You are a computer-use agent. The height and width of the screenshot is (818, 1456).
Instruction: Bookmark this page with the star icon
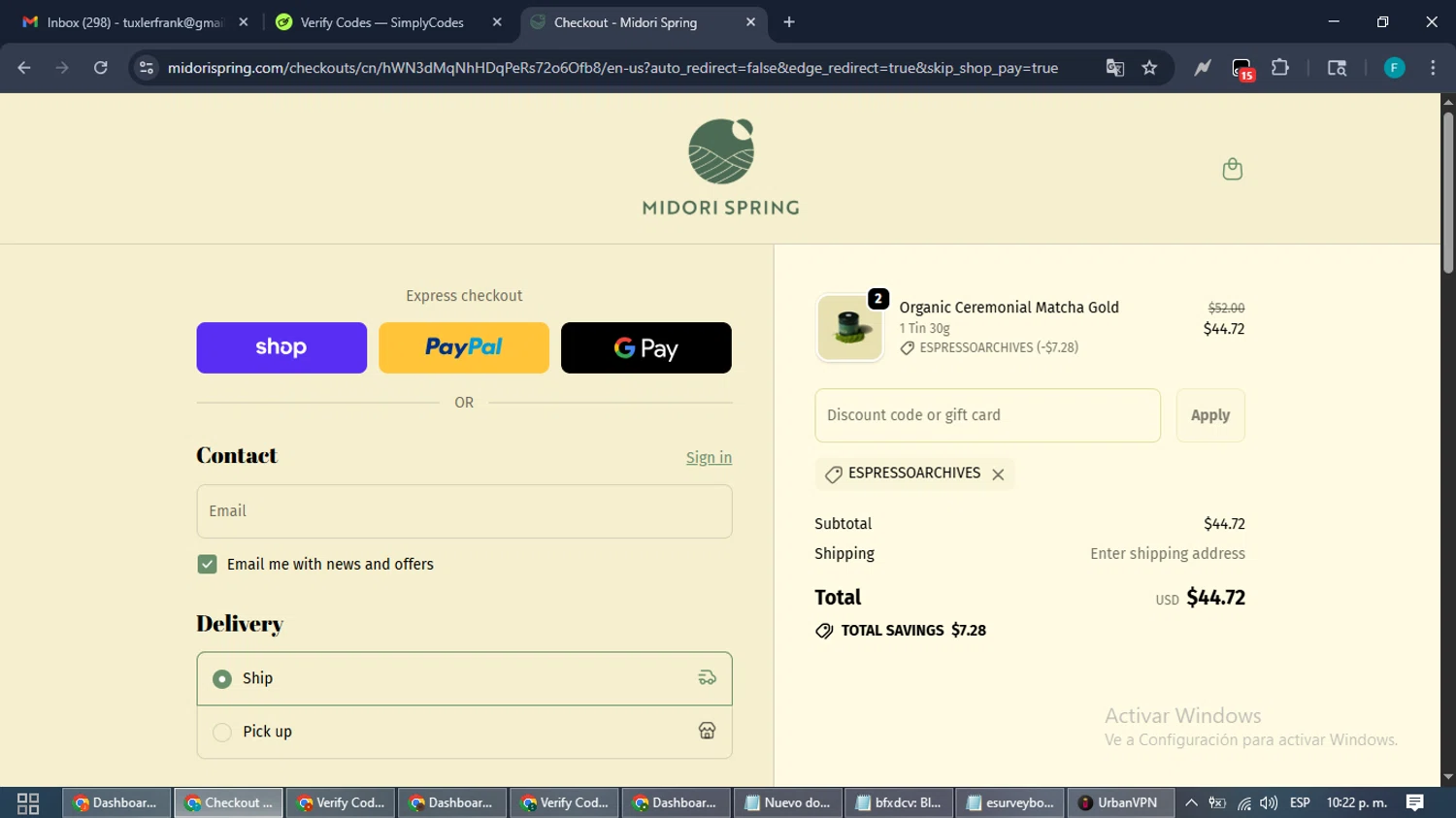click(x=1150, y=68)
